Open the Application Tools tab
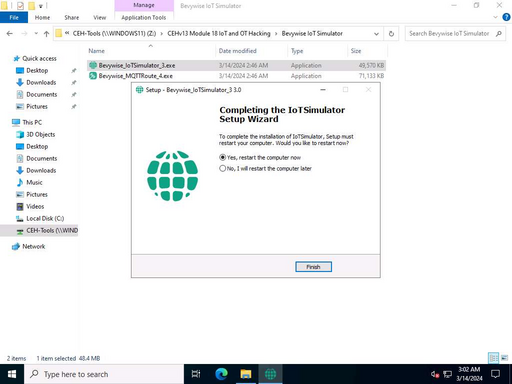Screen dimensions: 512x384 click(144, 17)
